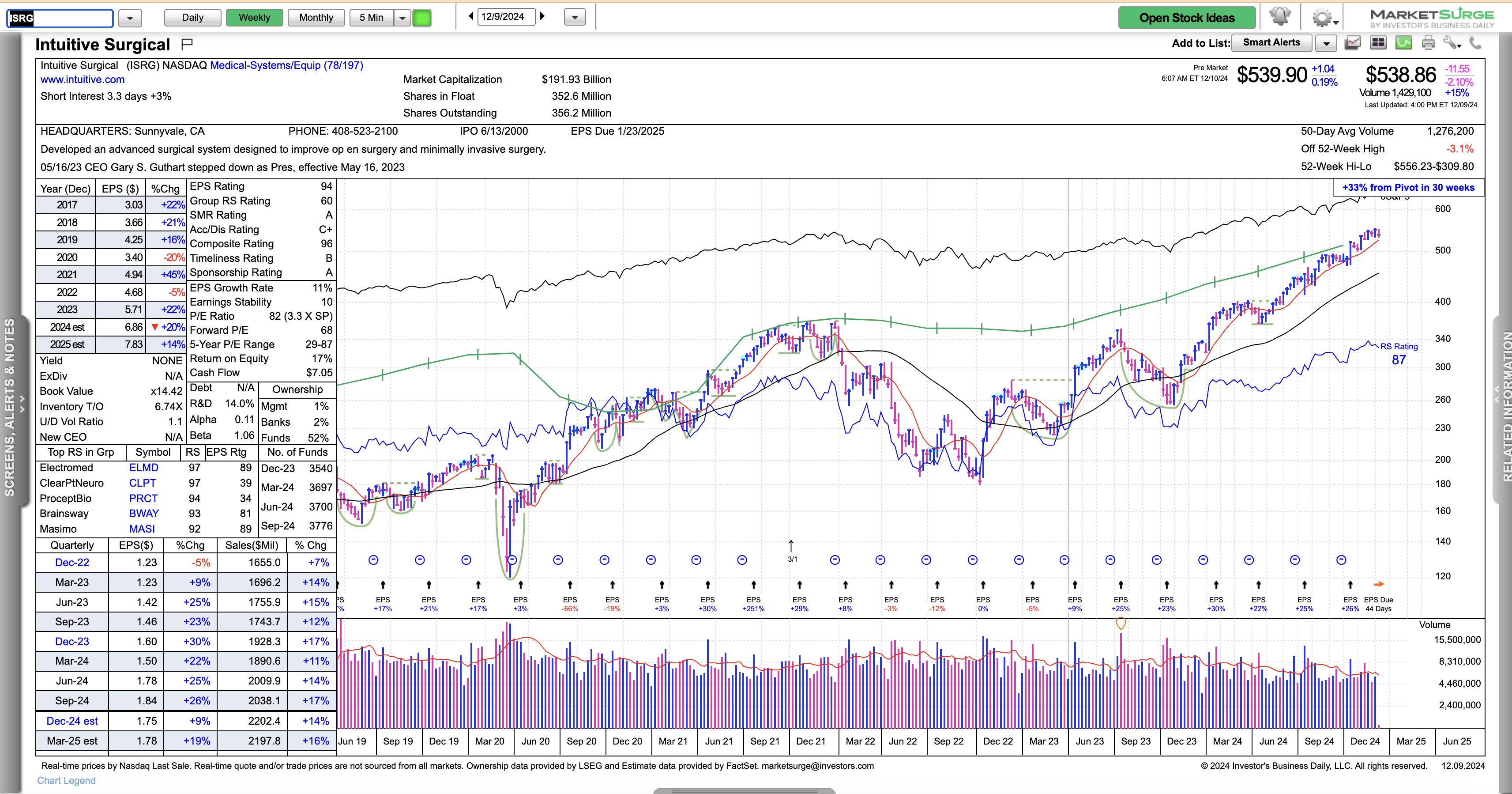
Task: Open the multi-chart grid view icon
Action: pyautogui.click(x=1377, y=43)
